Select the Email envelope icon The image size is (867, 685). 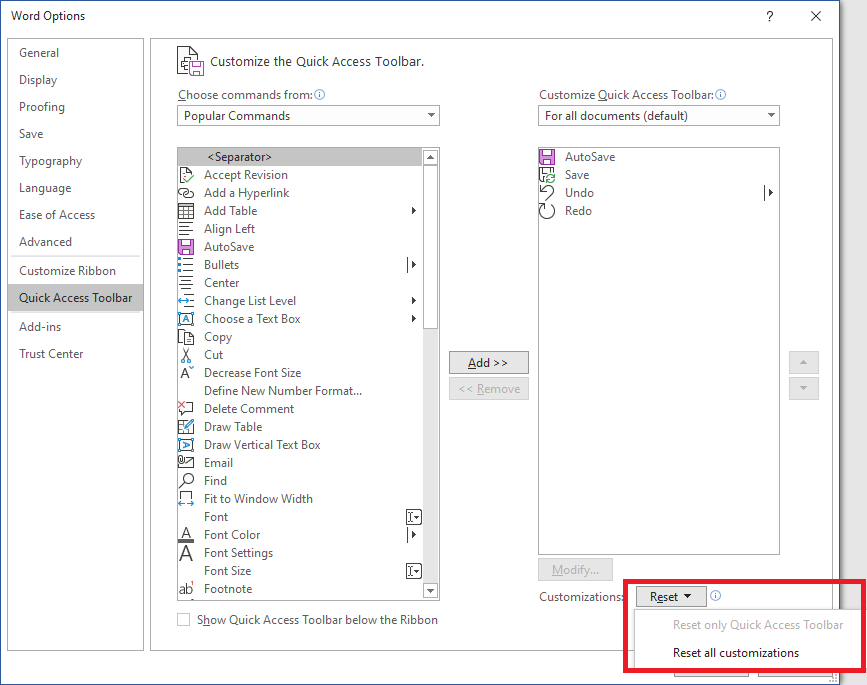pos(186,462)
